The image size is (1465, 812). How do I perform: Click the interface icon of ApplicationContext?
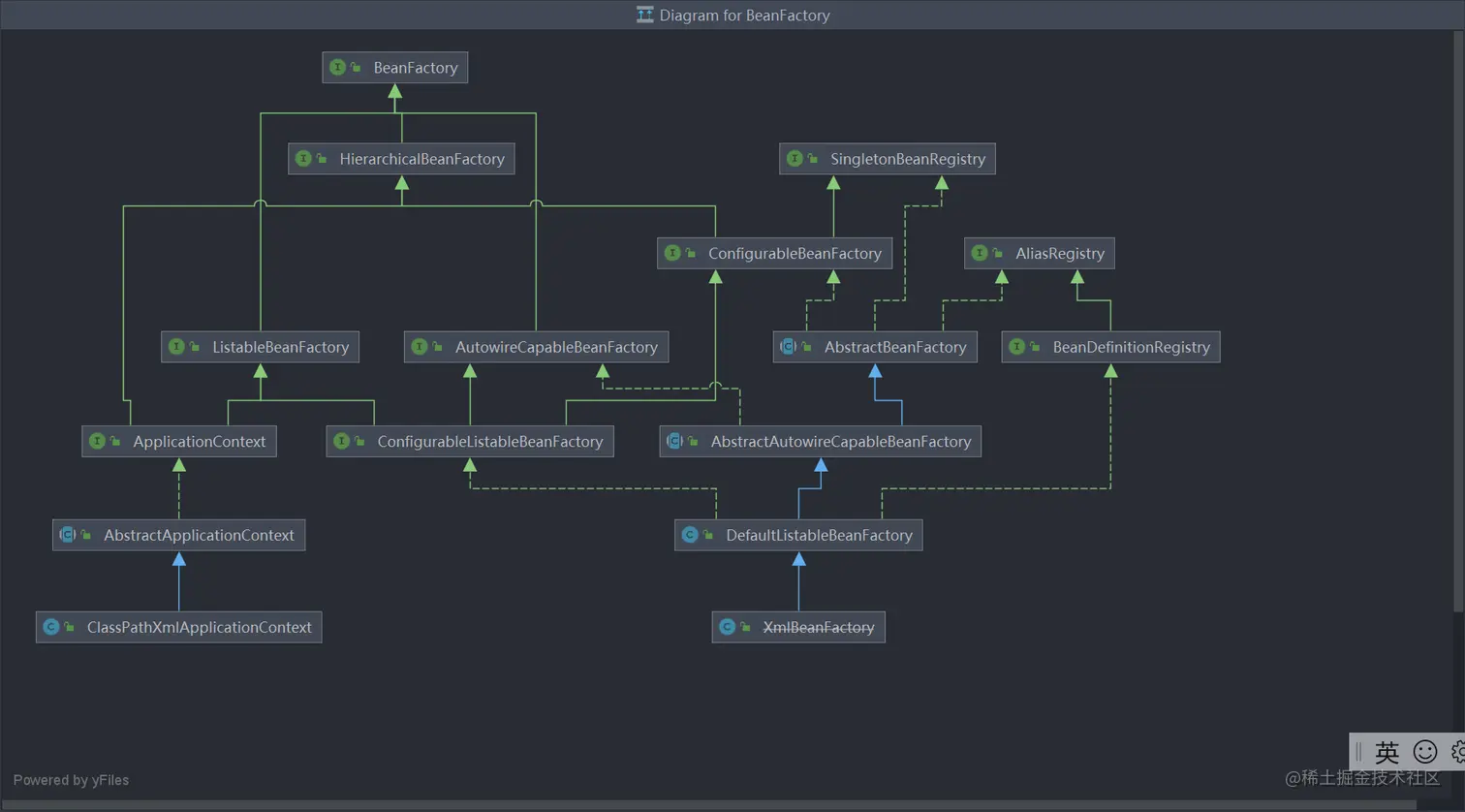point(97,440)
